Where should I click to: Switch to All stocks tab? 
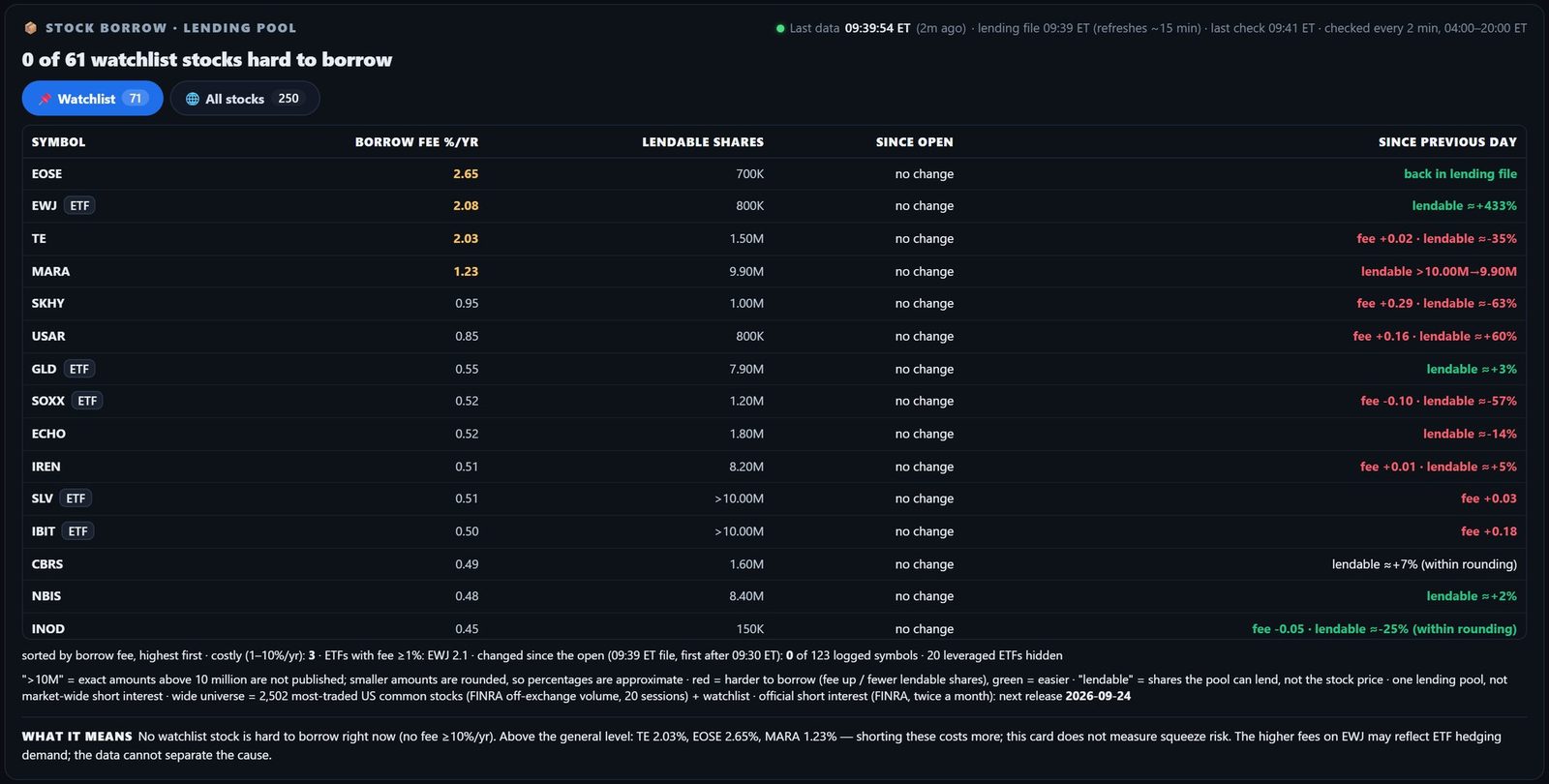[245, 99]
